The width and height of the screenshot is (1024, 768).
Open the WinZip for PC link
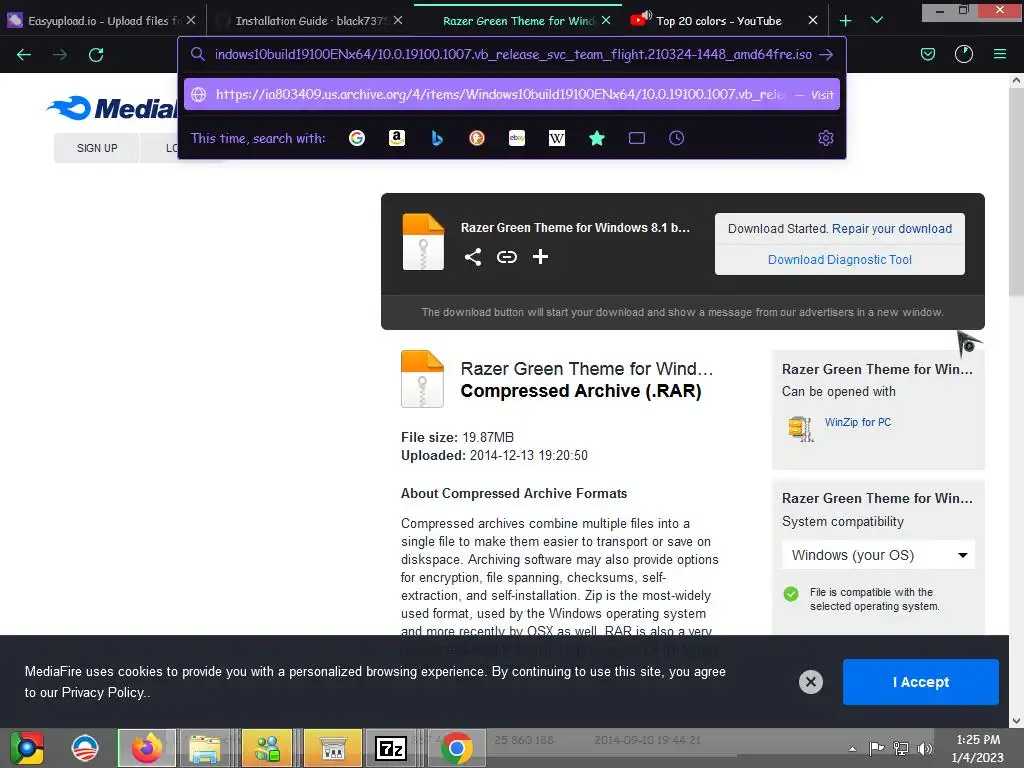(x=857, y=422)
